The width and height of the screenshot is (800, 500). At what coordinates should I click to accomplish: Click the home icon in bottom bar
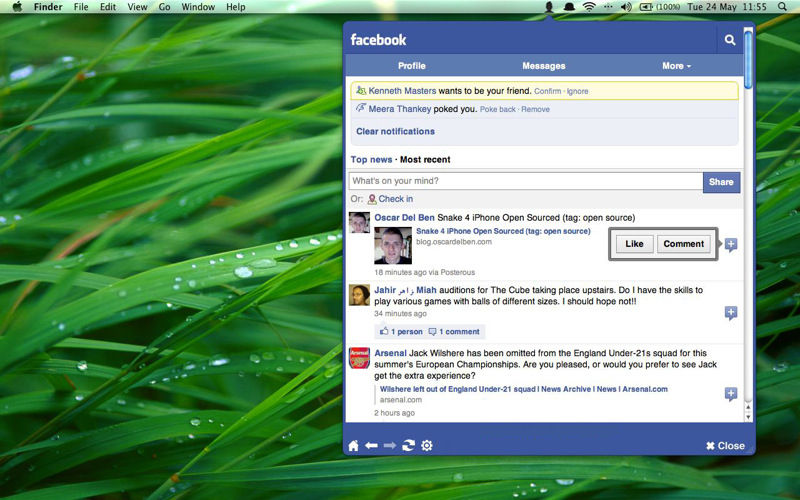353,445
